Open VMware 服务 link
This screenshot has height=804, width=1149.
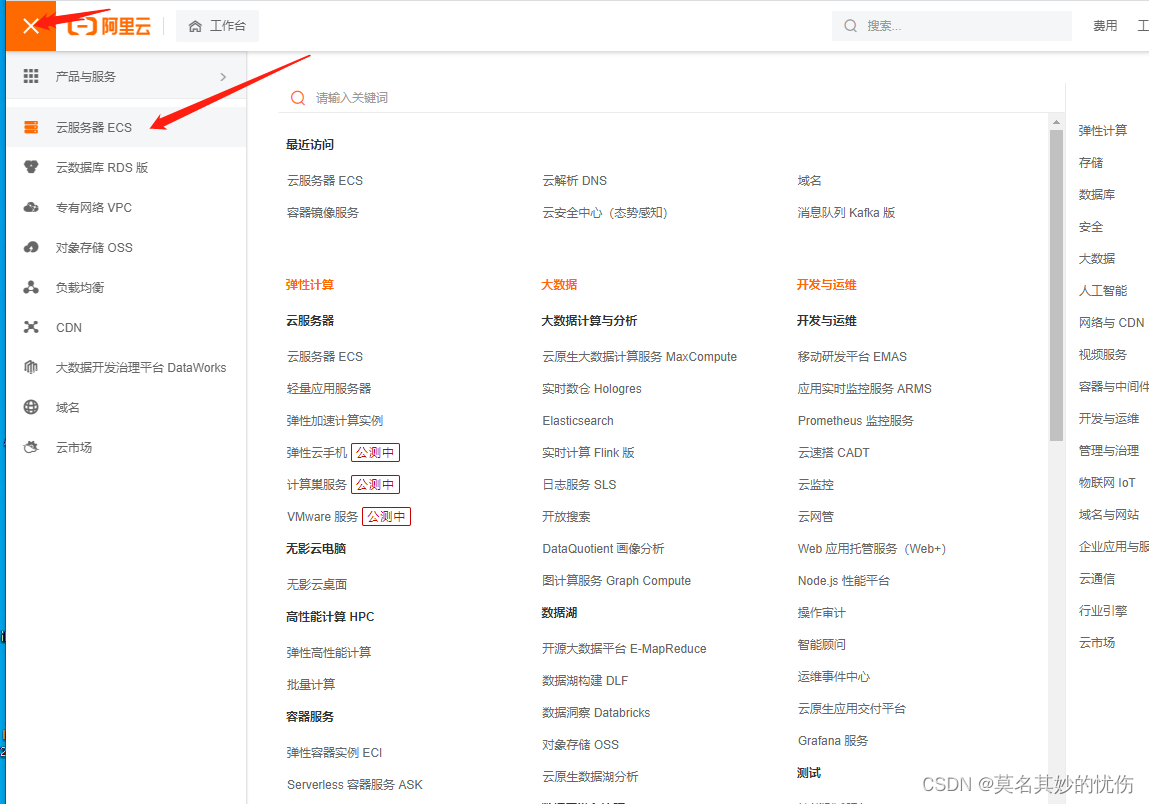coord(322,517)
